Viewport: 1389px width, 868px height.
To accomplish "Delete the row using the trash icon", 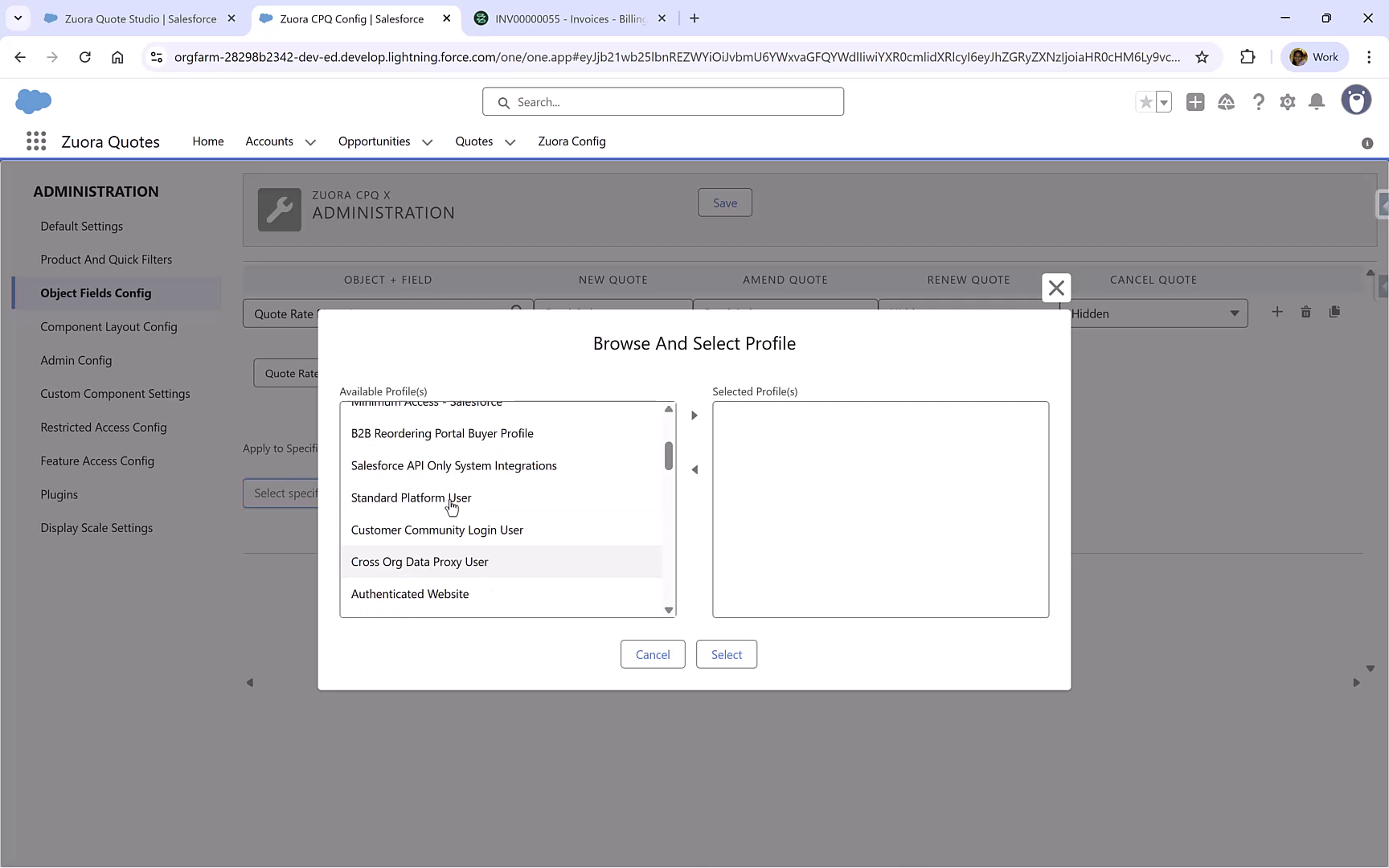I will [1305, 312].
